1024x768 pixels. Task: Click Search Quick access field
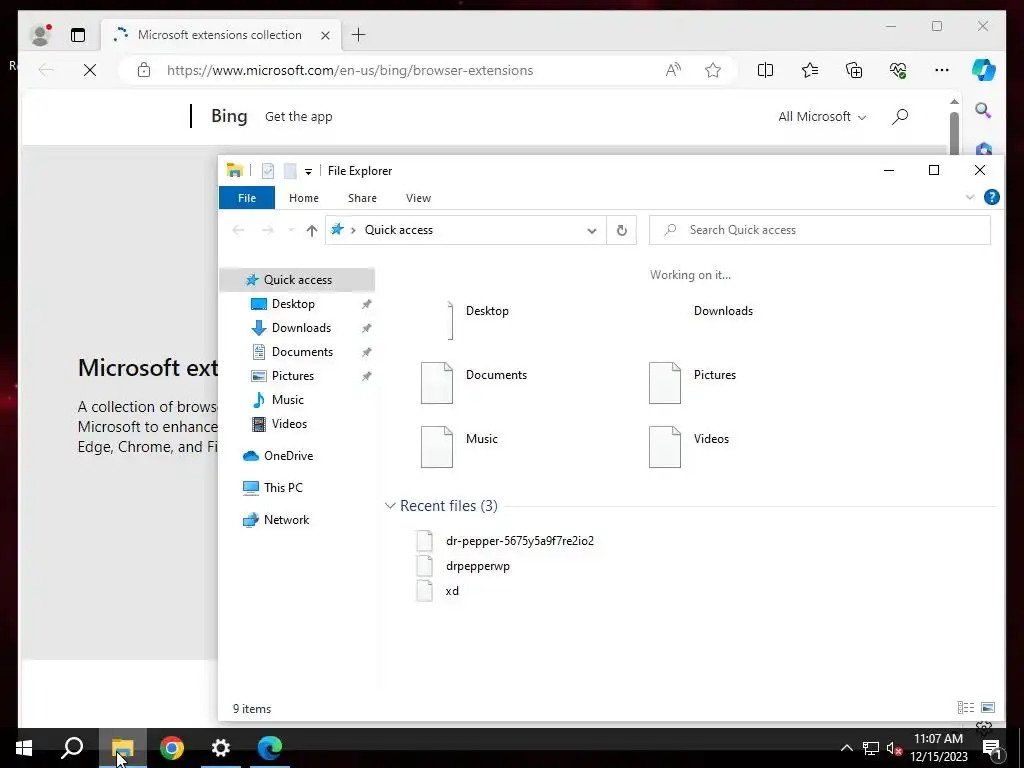(x=820, y=230)
